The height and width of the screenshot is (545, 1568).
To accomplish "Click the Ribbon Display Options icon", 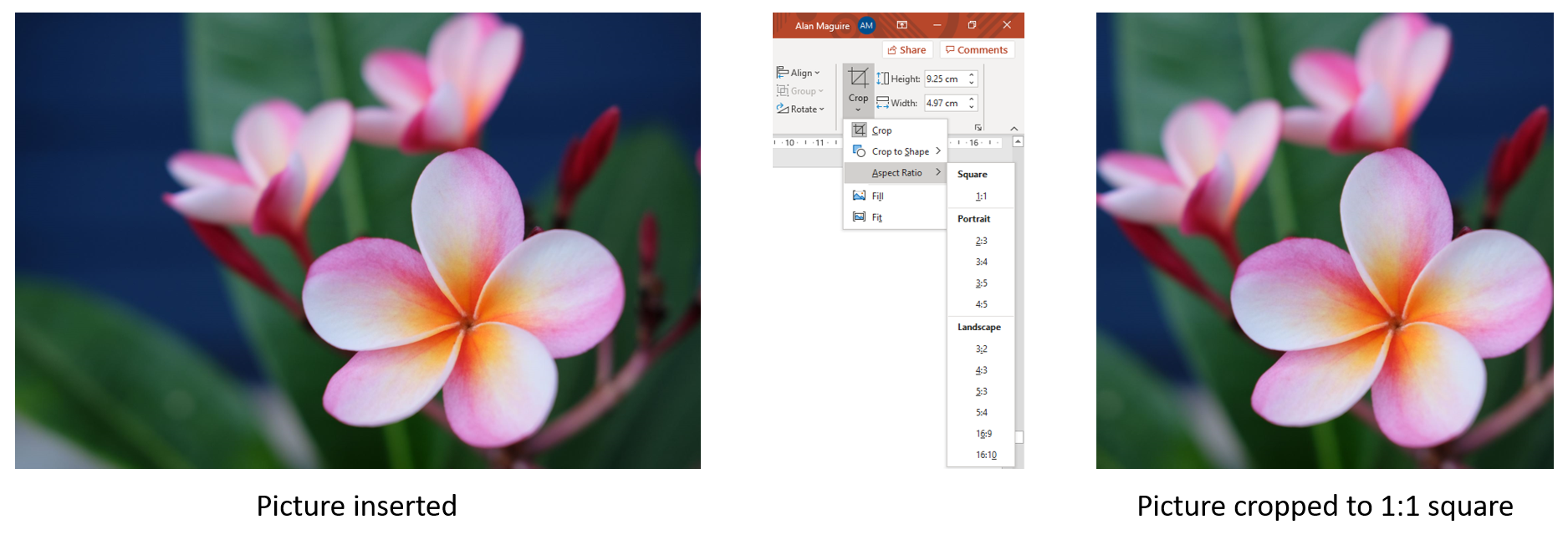I will 901,25.
